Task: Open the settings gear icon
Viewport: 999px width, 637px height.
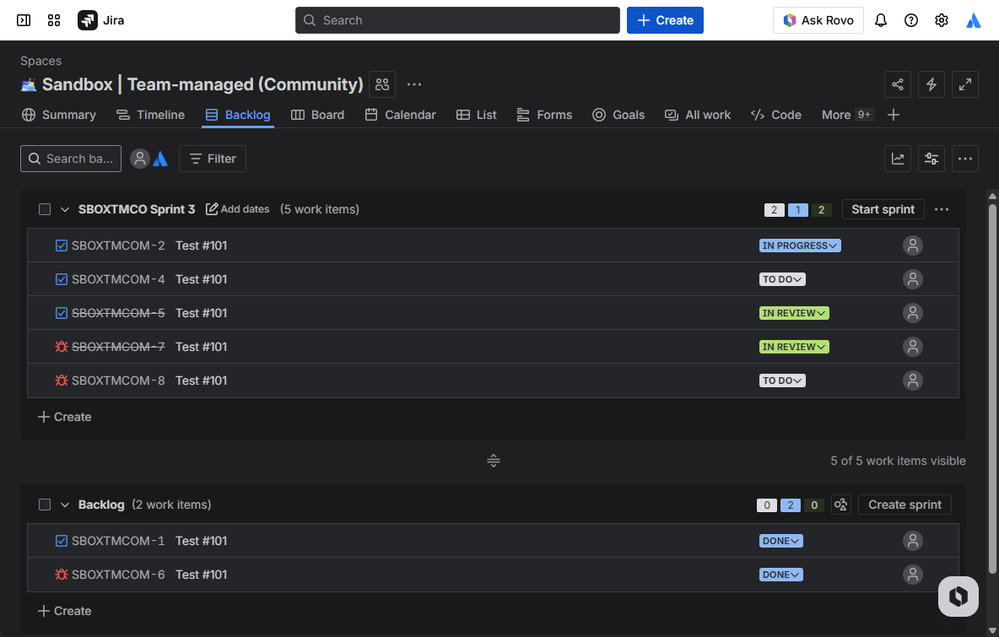Action: click(x=942, y=20)
